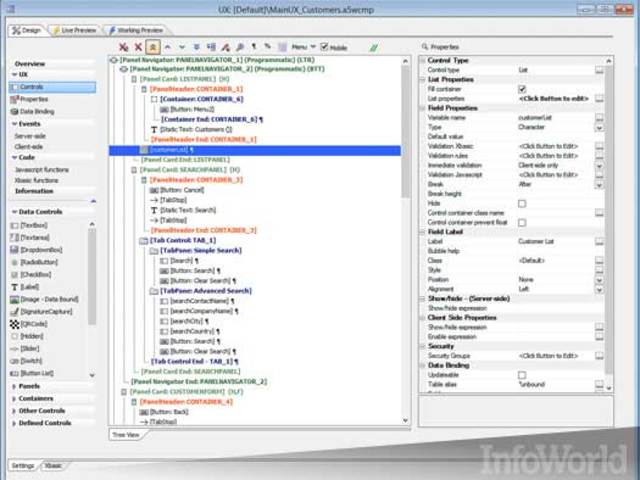Click the magnifier search icon in toolbar
This screenshot has height=480, width=640.
pyautogui.click(x=240, y=47)
